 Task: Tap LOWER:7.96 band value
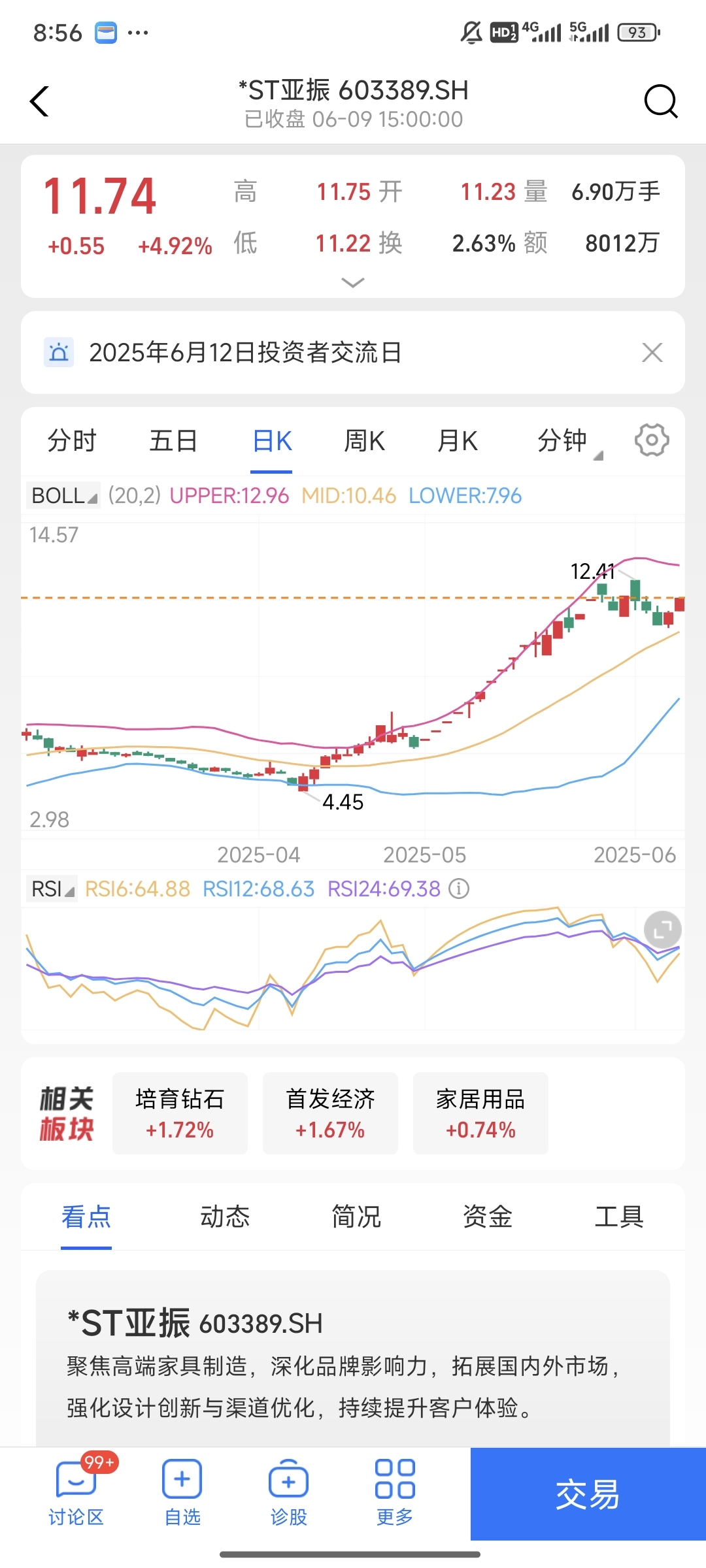[x=465, y=496]
